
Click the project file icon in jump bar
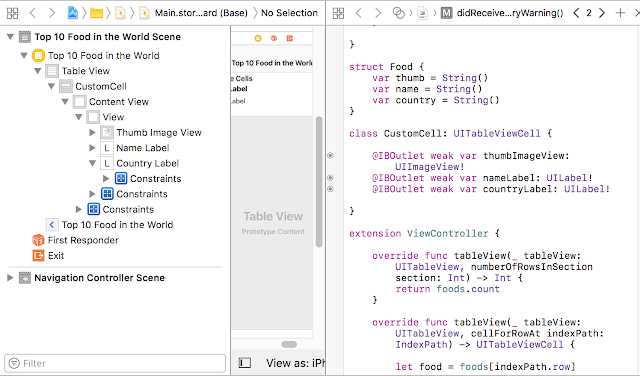pos(73,13)
